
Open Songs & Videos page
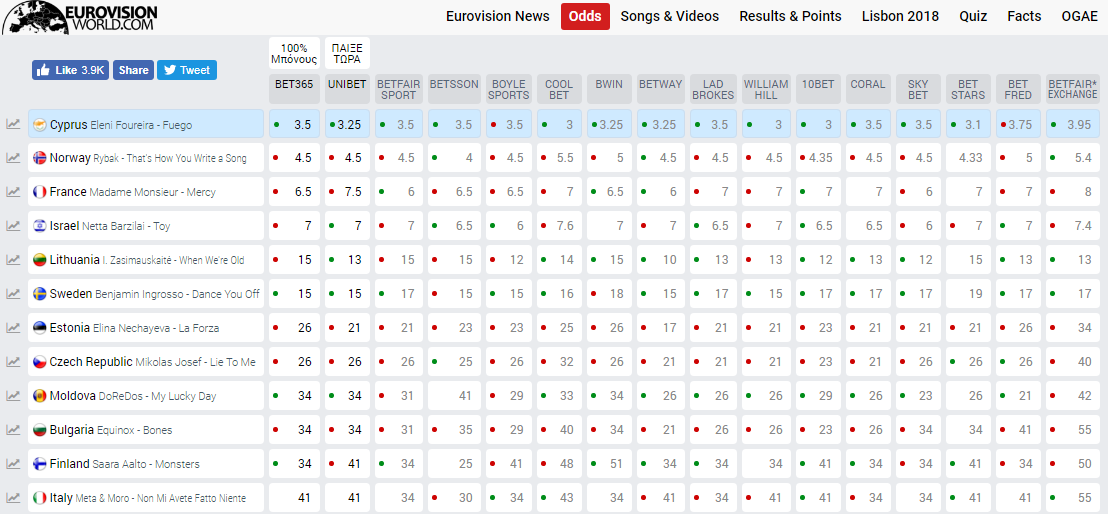(x=669, y=16)
